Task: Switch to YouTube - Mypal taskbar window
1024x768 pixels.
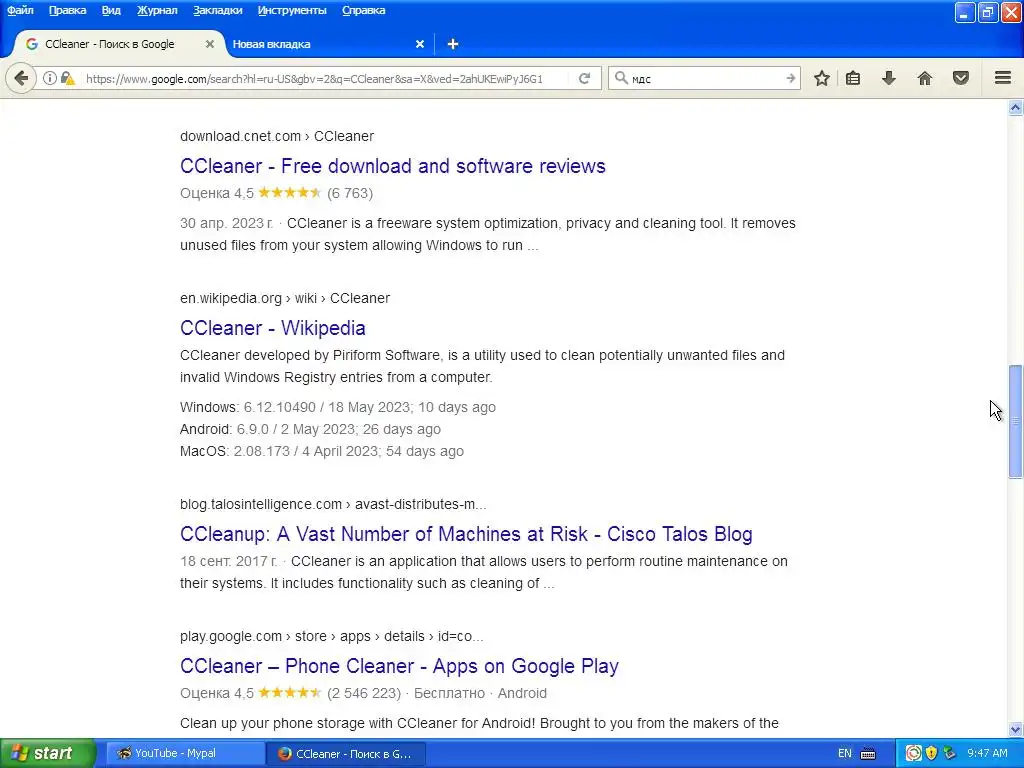Action: (185, 753)
